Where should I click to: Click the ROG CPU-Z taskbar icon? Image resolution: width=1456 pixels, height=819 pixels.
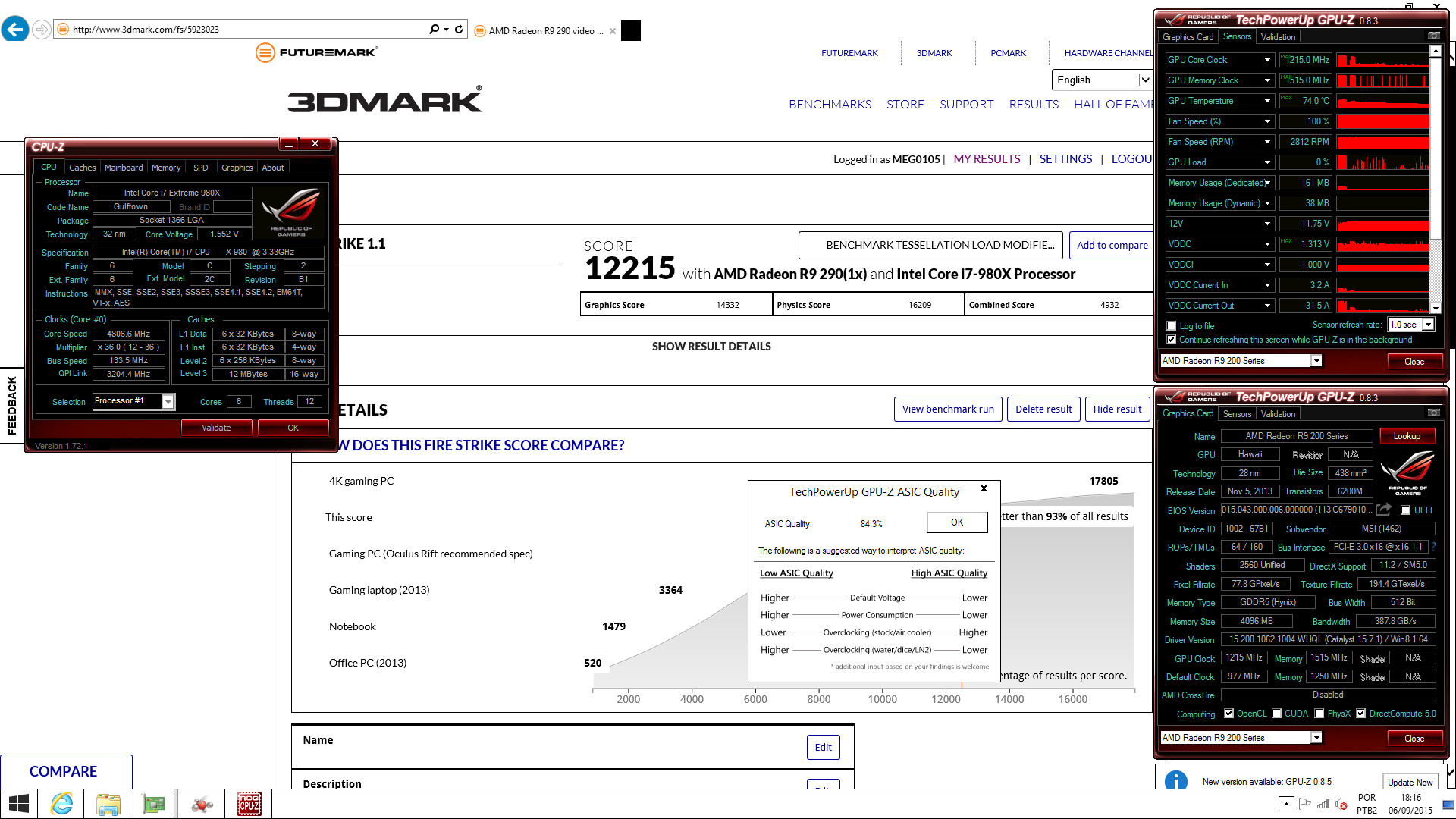pyautogui.click(x=249, y=804)
